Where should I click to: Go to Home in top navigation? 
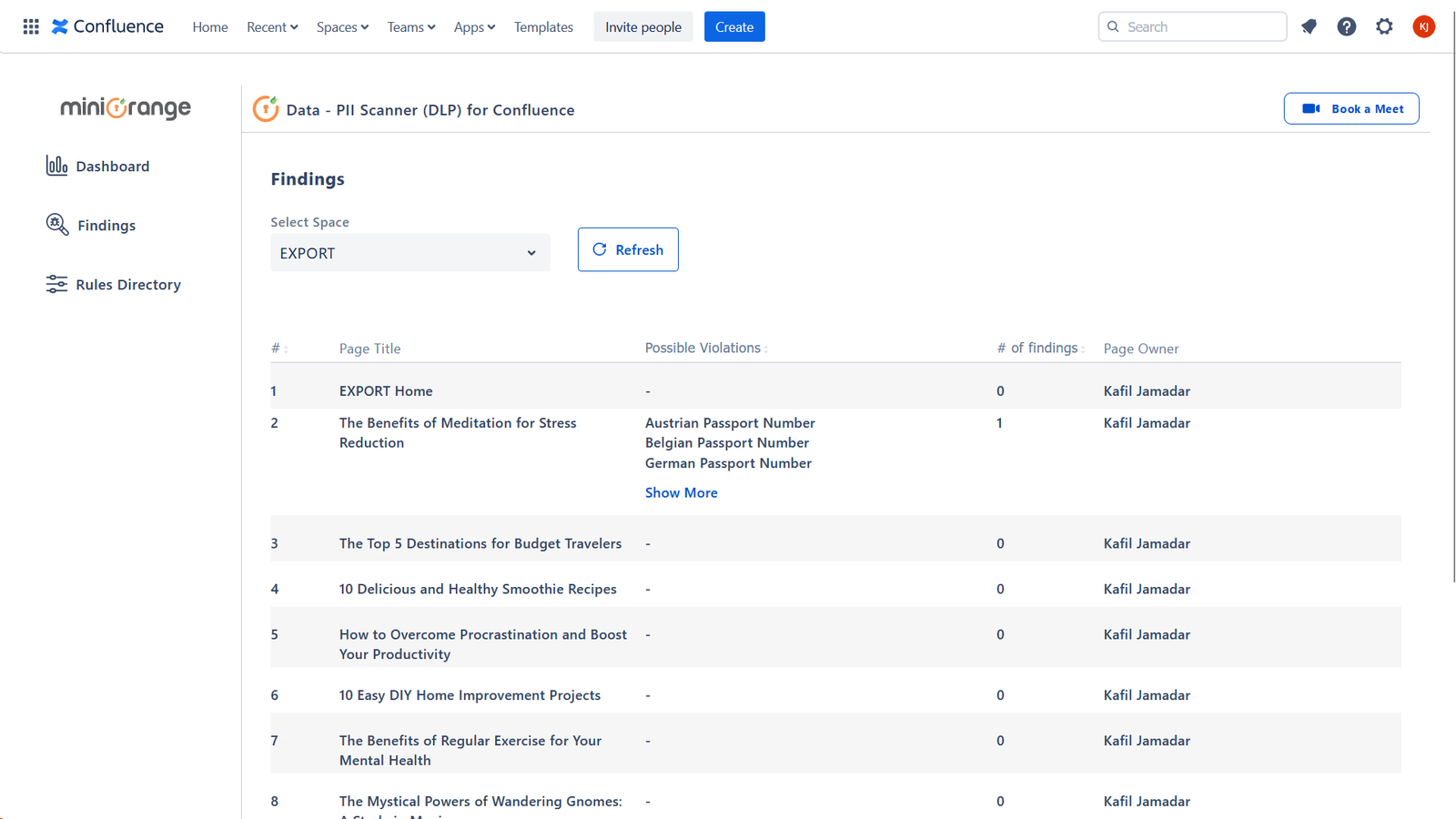pos(210,26)
